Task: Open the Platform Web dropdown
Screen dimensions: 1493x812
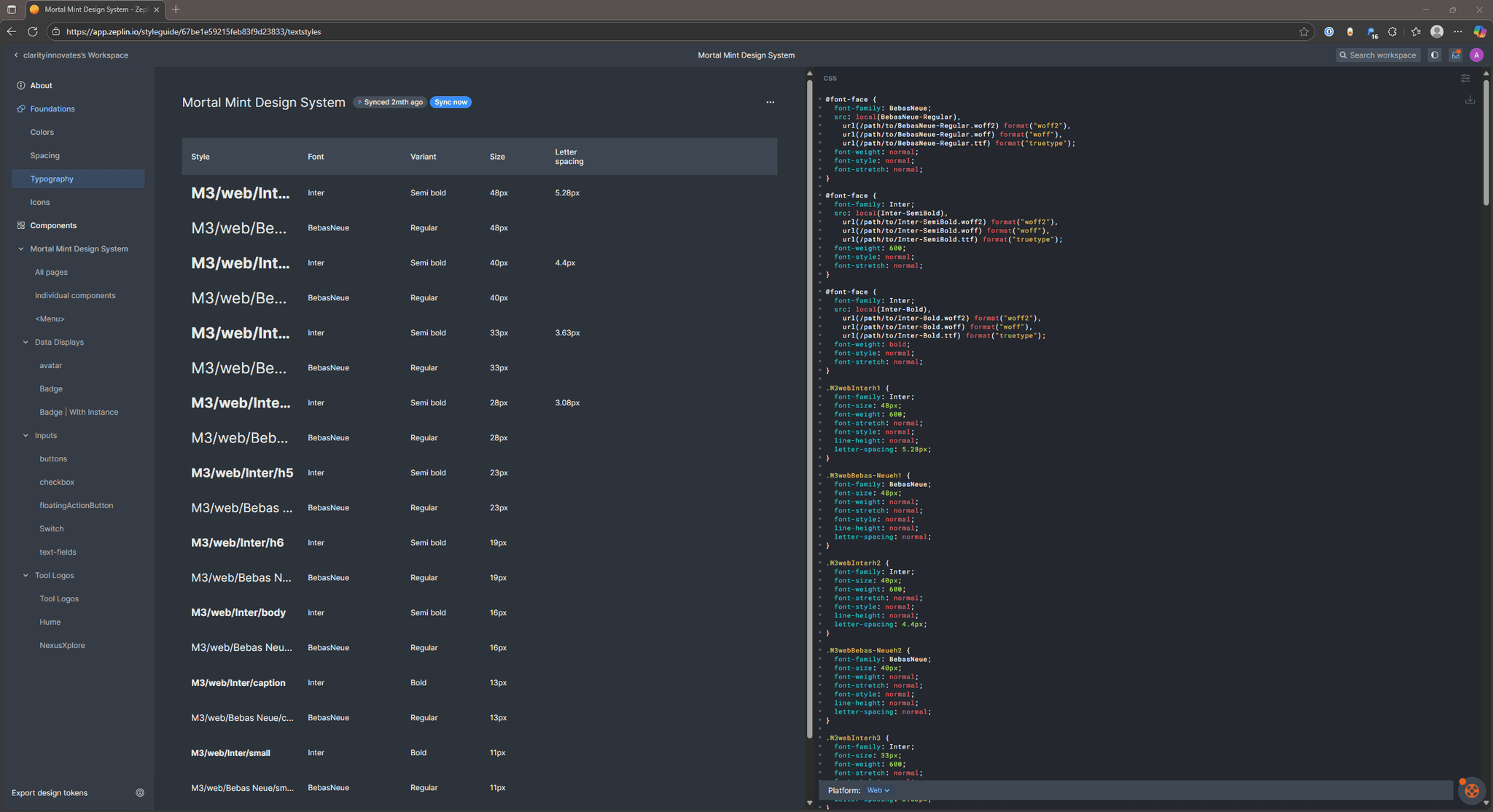Action: (x=878, y=790)
